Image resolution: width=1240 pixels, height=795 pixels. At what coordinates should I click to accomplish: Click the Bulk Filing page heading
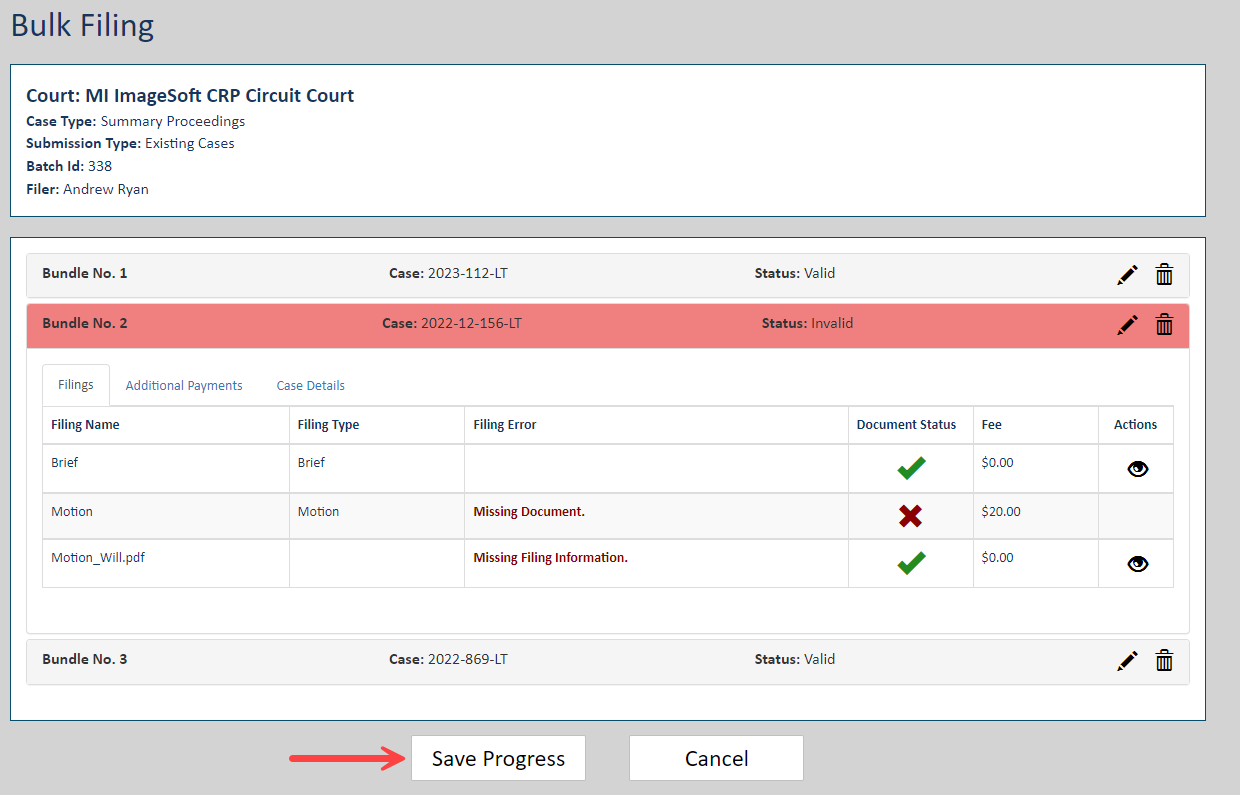[82, 24]
